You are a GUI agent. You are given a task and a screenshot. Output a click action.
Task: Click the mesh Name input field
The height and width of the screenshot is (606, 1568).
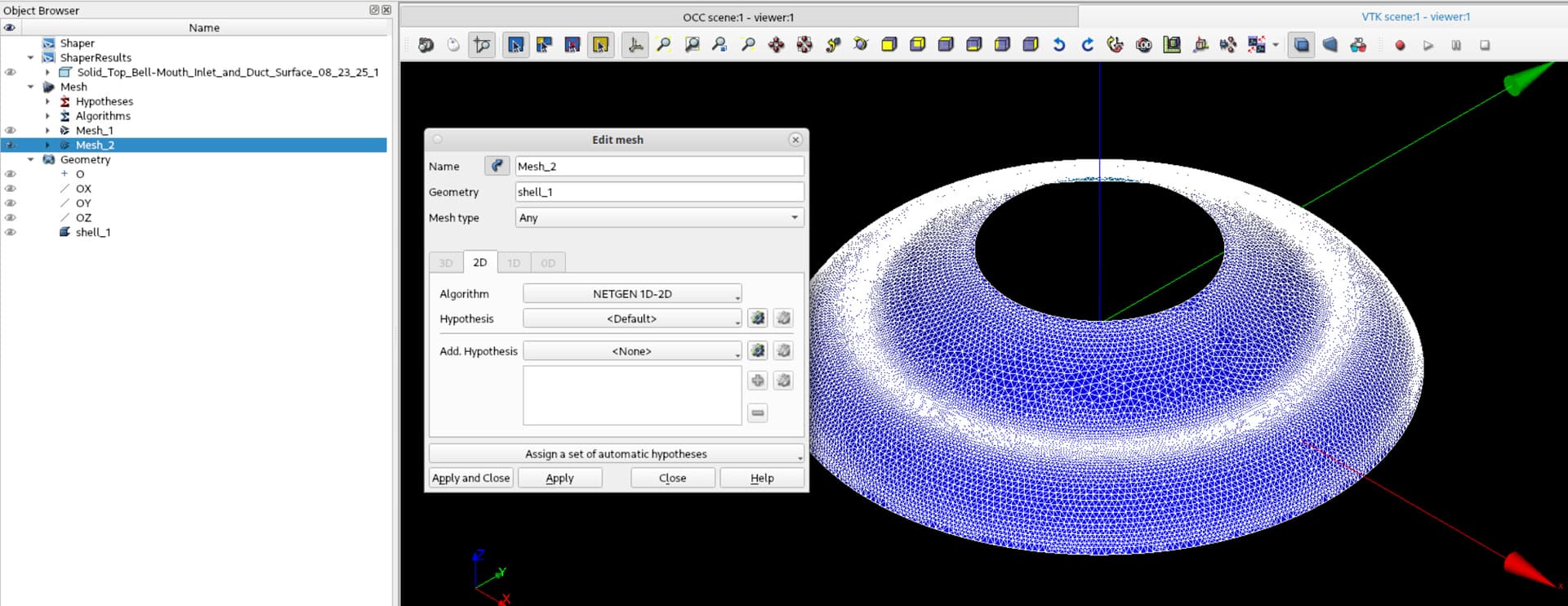[659, 166]
